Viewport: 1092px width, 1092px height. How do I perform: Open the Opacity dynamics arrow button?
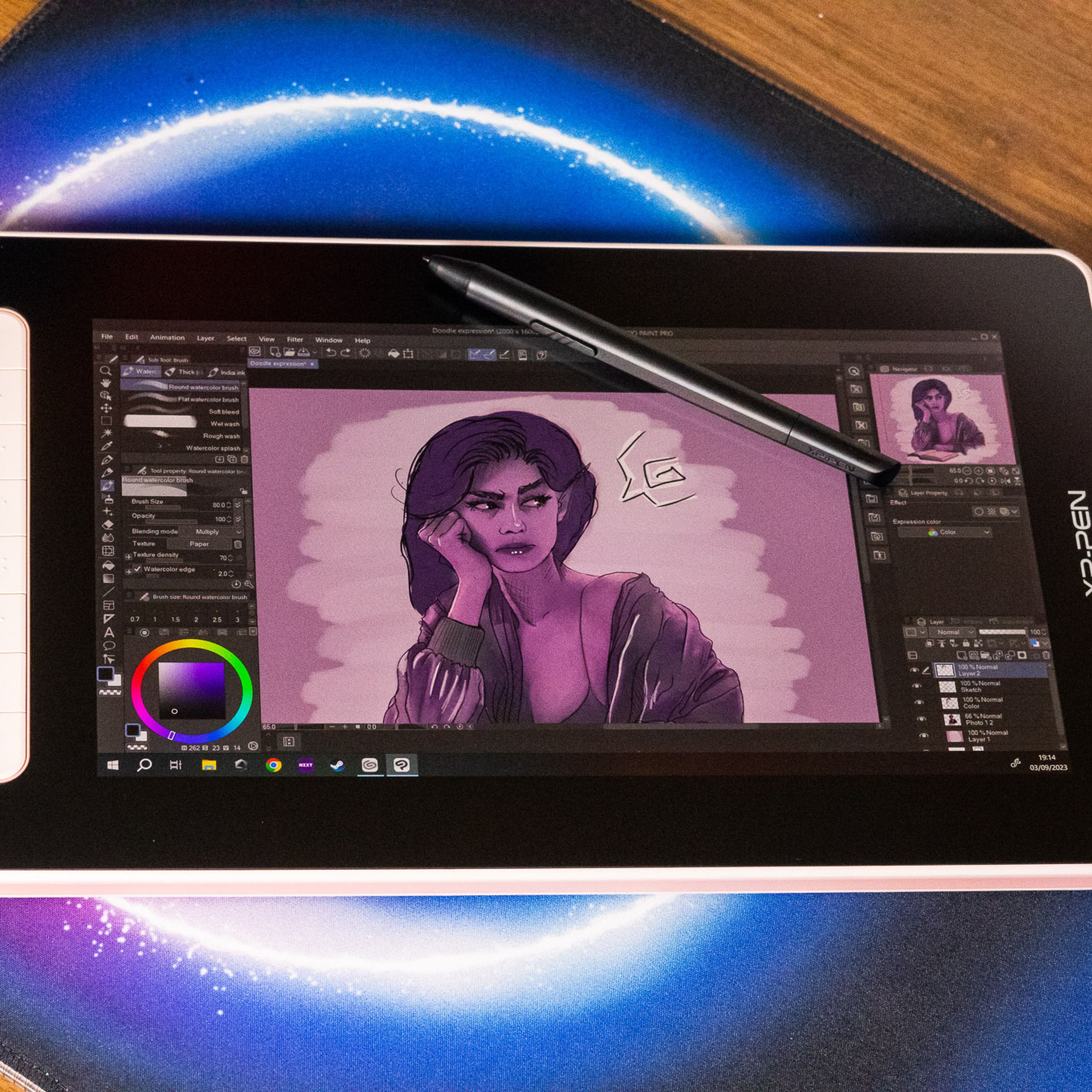[238, 519]
